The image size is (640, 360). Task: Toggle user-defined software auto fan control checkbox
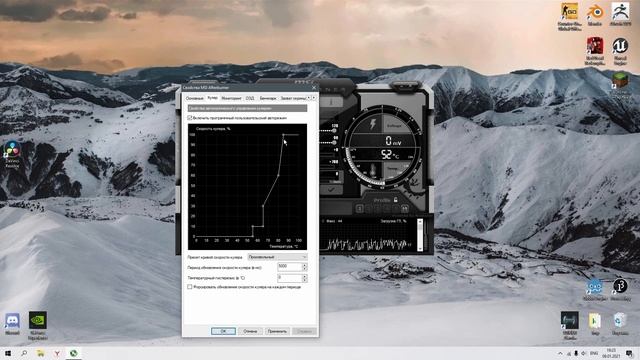point(190,118)
